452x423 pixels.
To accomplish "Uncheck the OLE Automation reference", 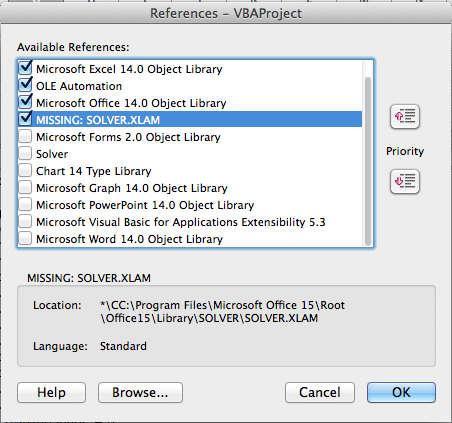I will pos(25,85).
